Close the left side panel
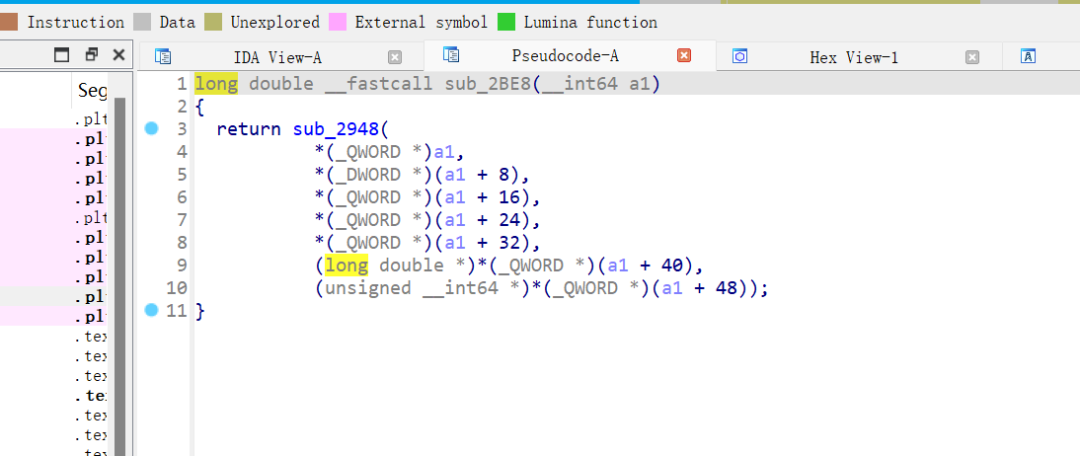The image size is (1080, 456). (118, 54)
